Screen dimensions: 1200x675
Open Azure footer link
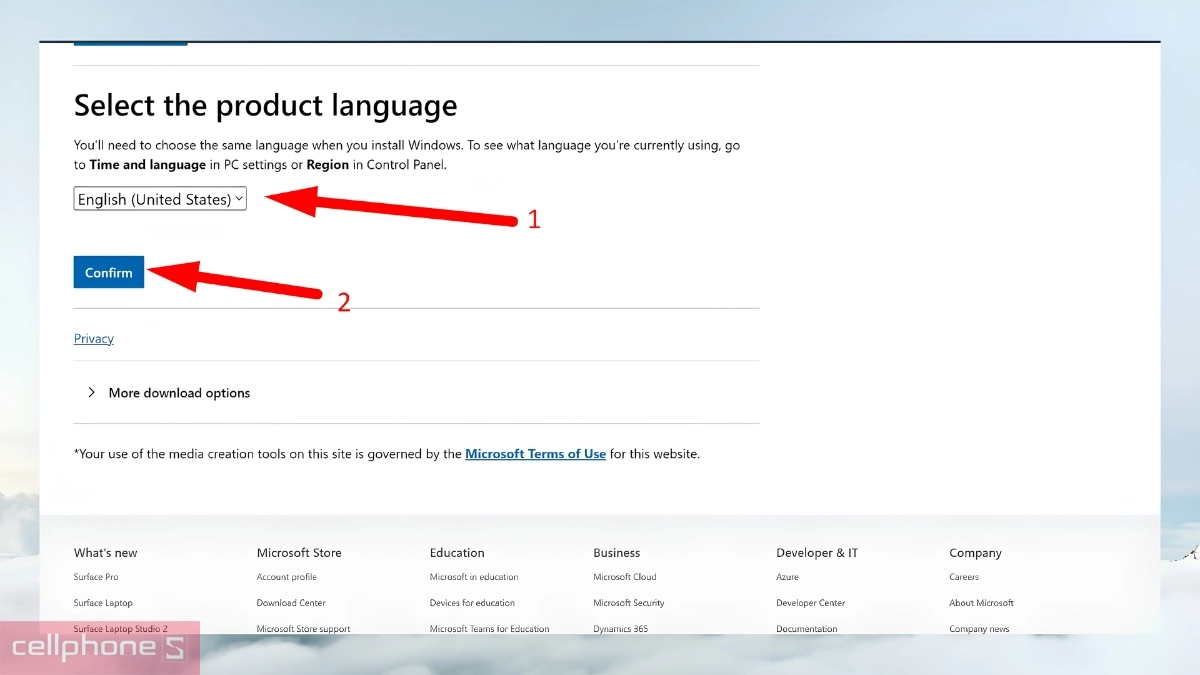[787, 577]
